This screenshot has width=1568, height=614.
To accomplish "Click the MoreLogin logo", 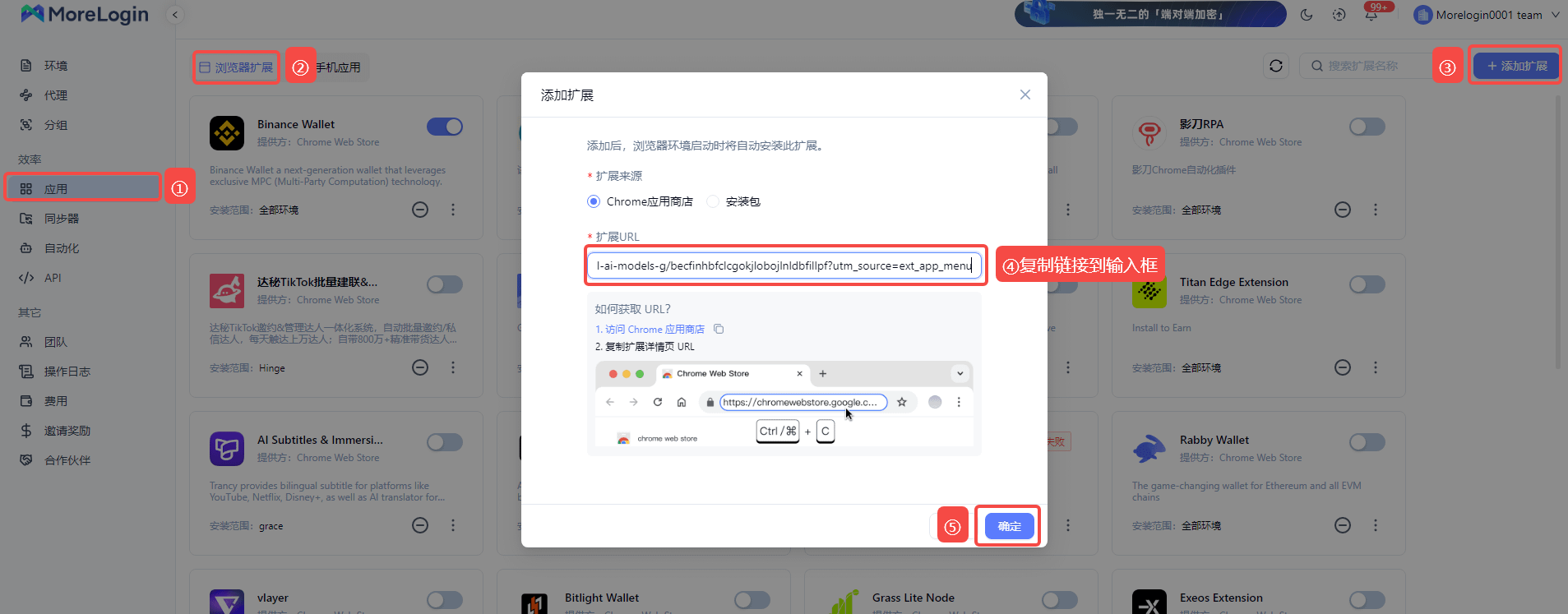I will (85, 14).
